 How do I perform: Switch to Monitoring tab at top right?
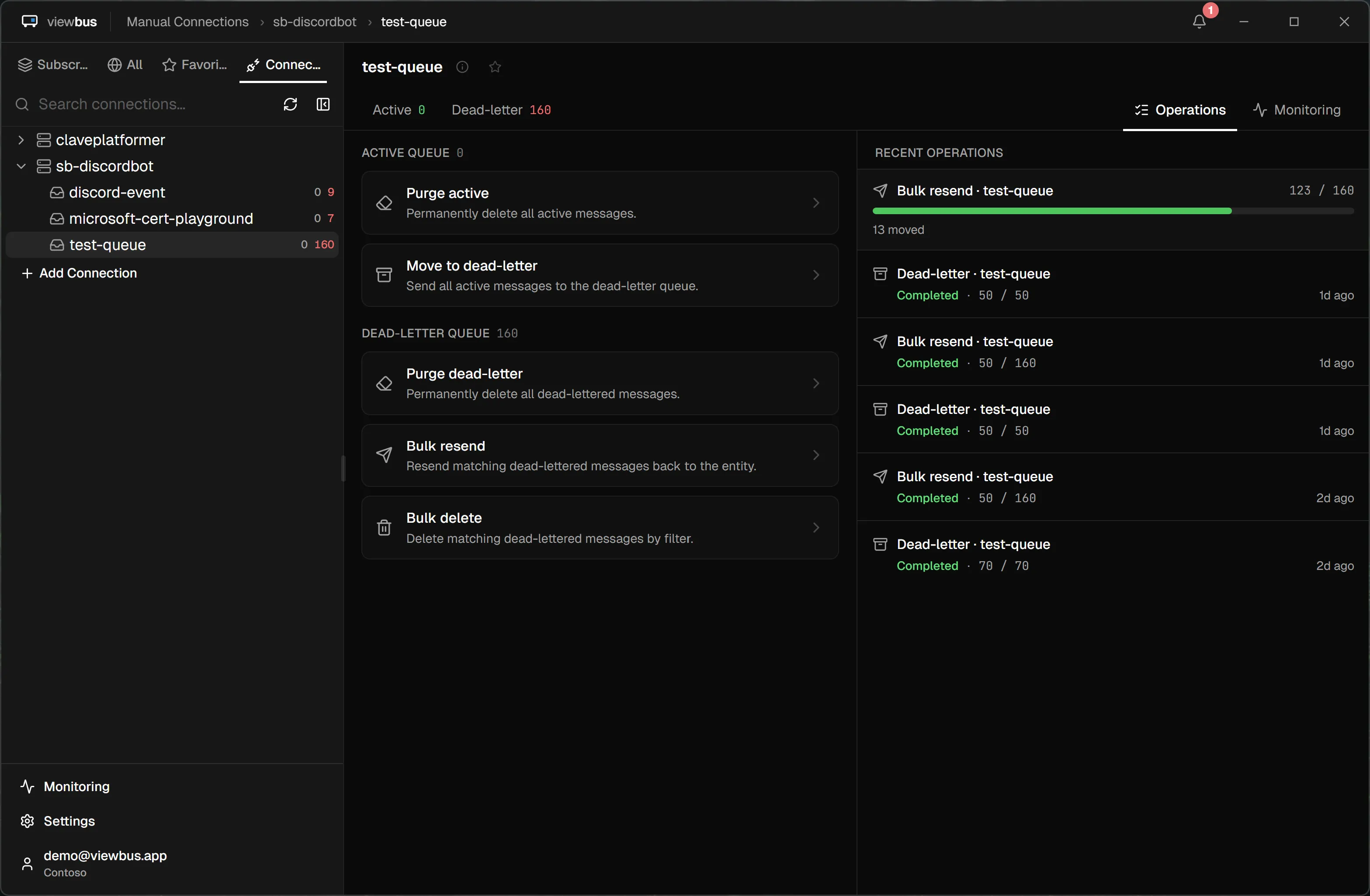1297,110
